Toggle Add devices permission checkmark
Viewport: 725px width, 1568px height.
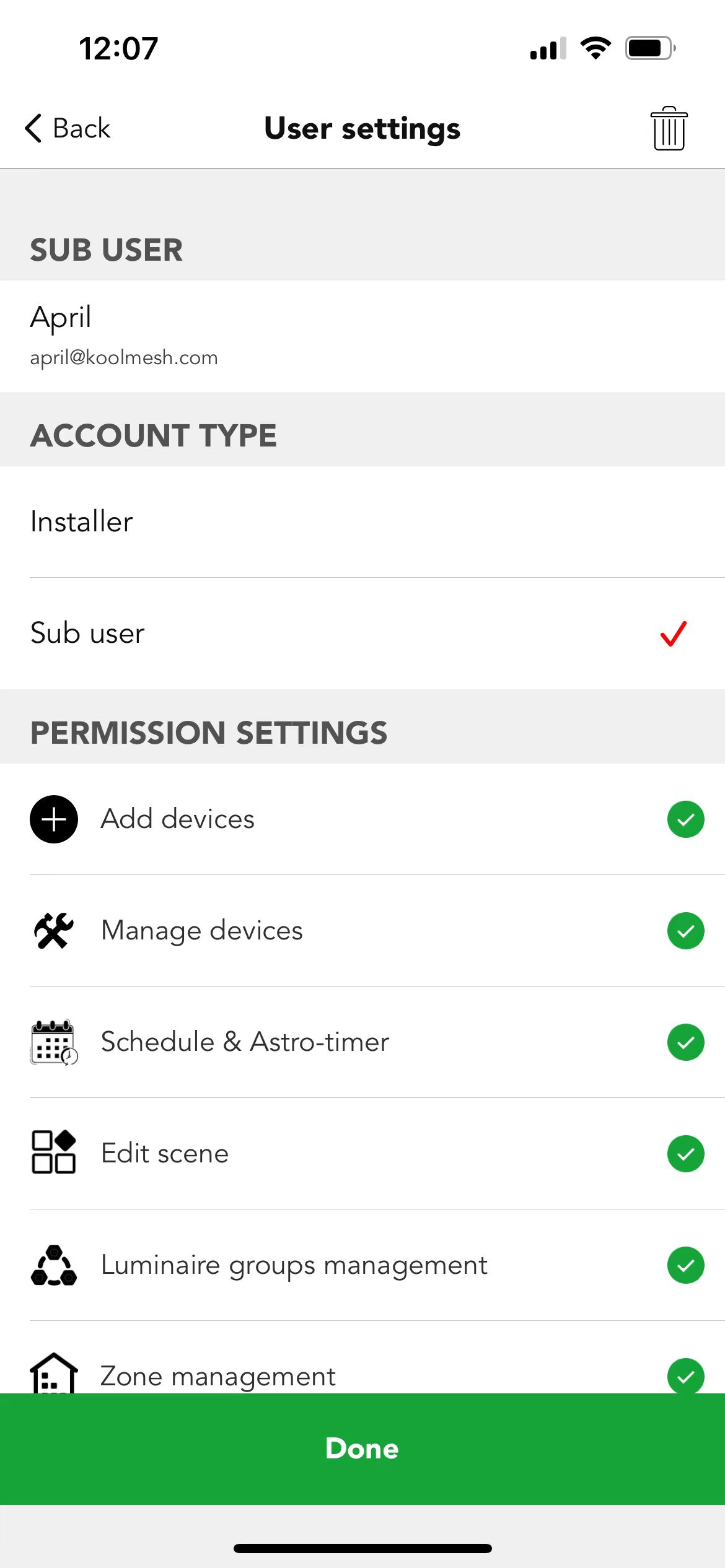685,819
